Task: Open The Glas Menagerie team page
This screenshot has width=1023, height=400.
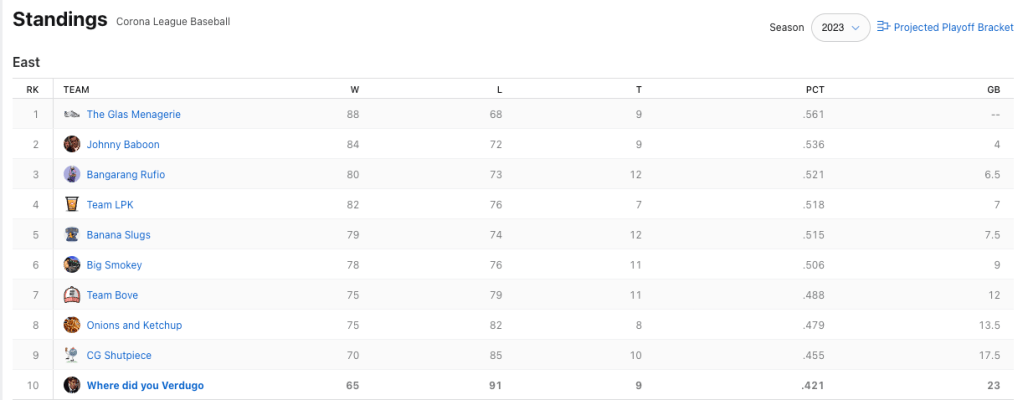Action: pyautogui.click(x=133, y=115)
